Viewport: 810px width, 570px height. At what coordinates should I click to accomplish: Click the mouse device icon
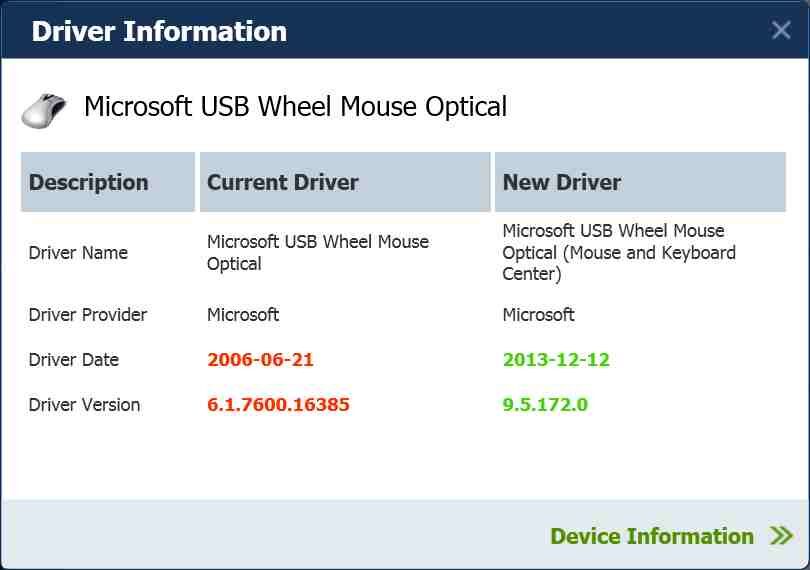coord(43,108)
